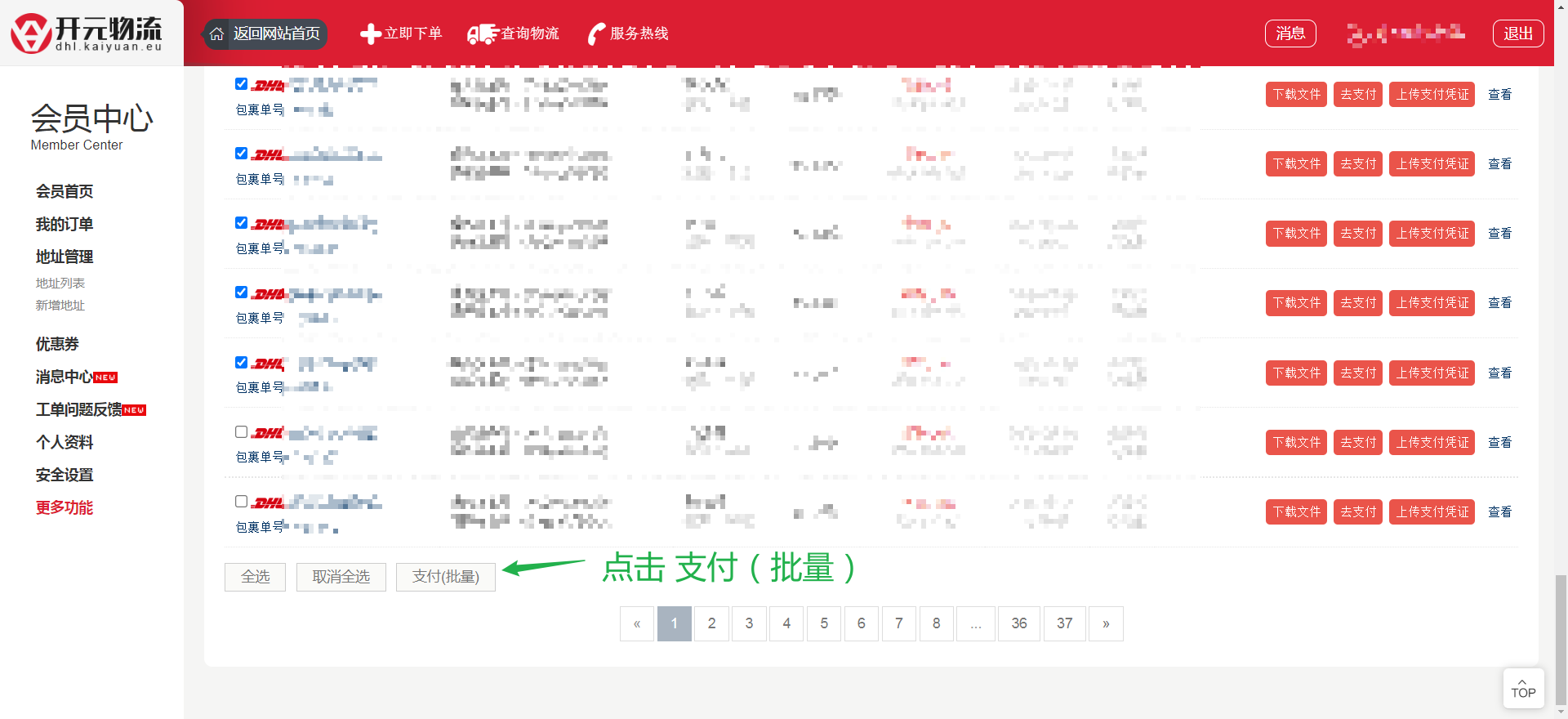Screen dimensions: 1568x719
Task: Click the pagination ellipsis button
Action: coord(976,623)
